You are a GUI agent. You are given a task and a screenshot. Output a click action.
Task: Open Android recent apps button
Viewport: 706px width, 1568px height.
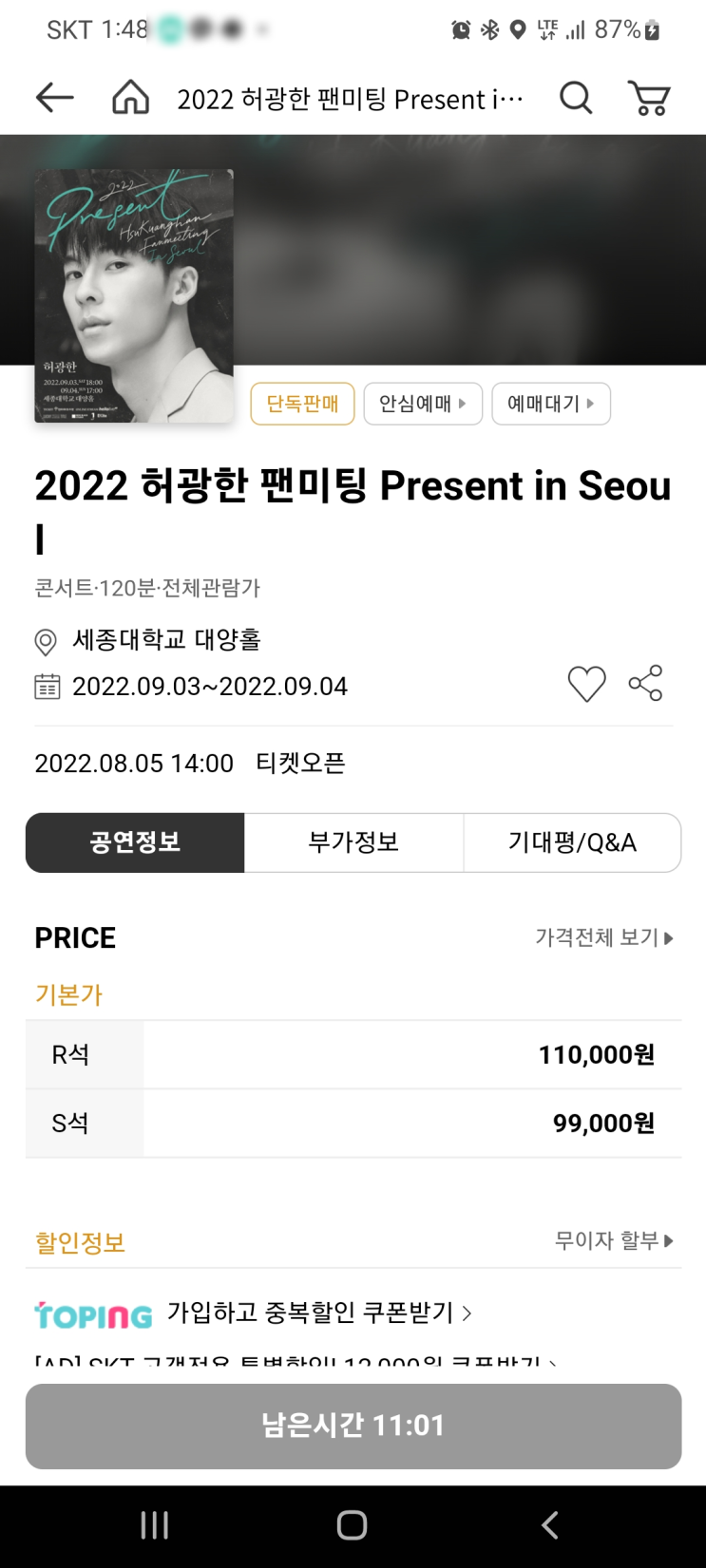[x=154, y=1525]
